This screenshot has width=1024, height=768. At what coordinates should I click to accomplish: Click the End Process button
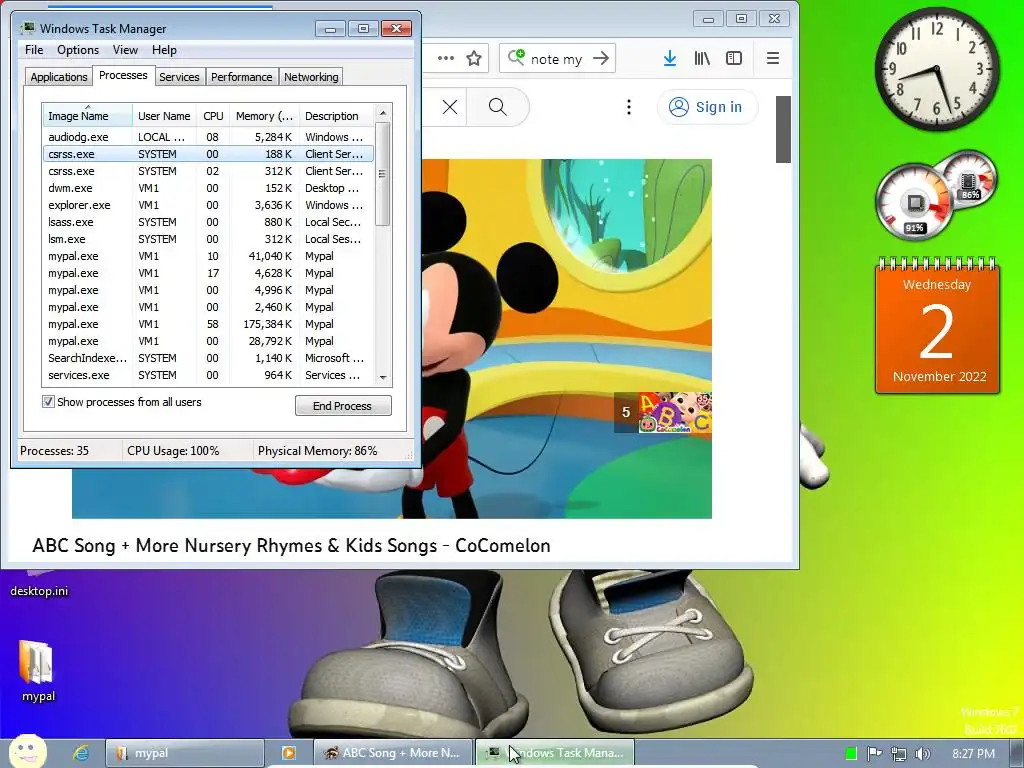click(343, 406)
